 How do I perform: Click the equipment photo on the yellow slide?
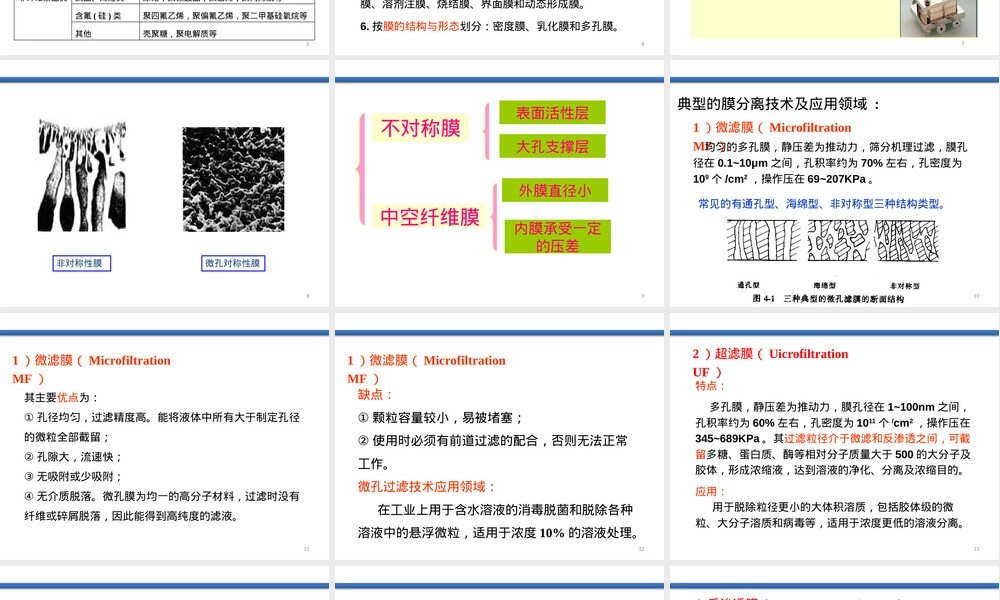point(938,18)
